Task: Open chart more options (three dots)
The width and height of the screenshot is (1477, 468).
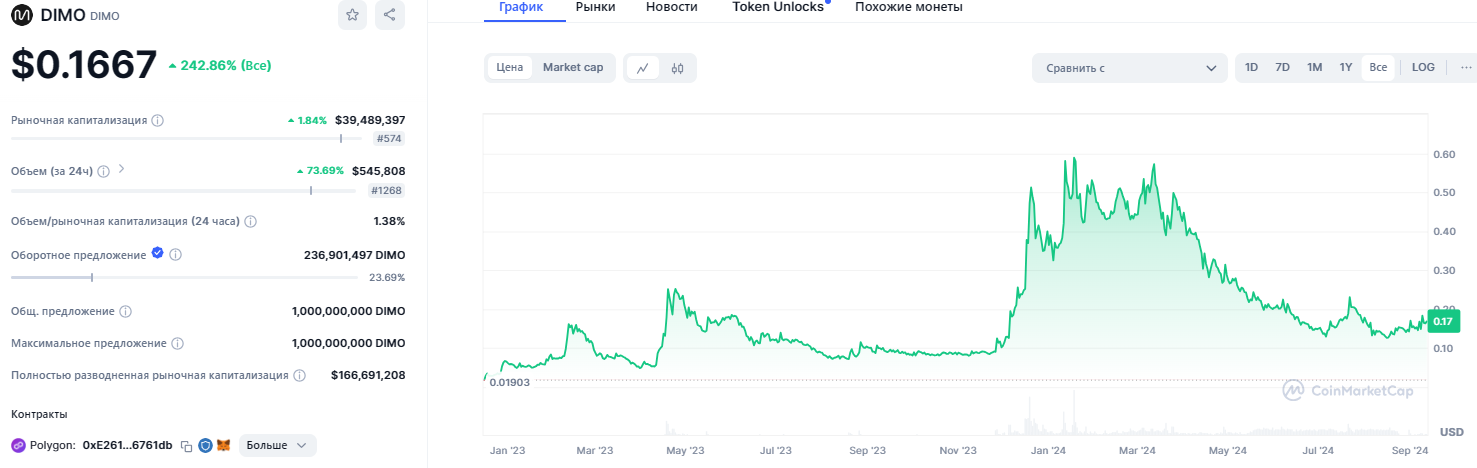Action: point(1467,68)
